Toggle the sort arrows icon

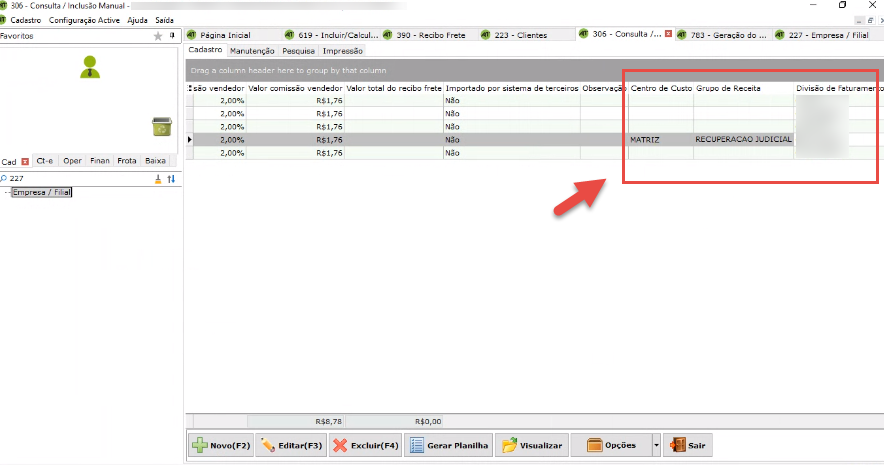click(x=171, y=178)
